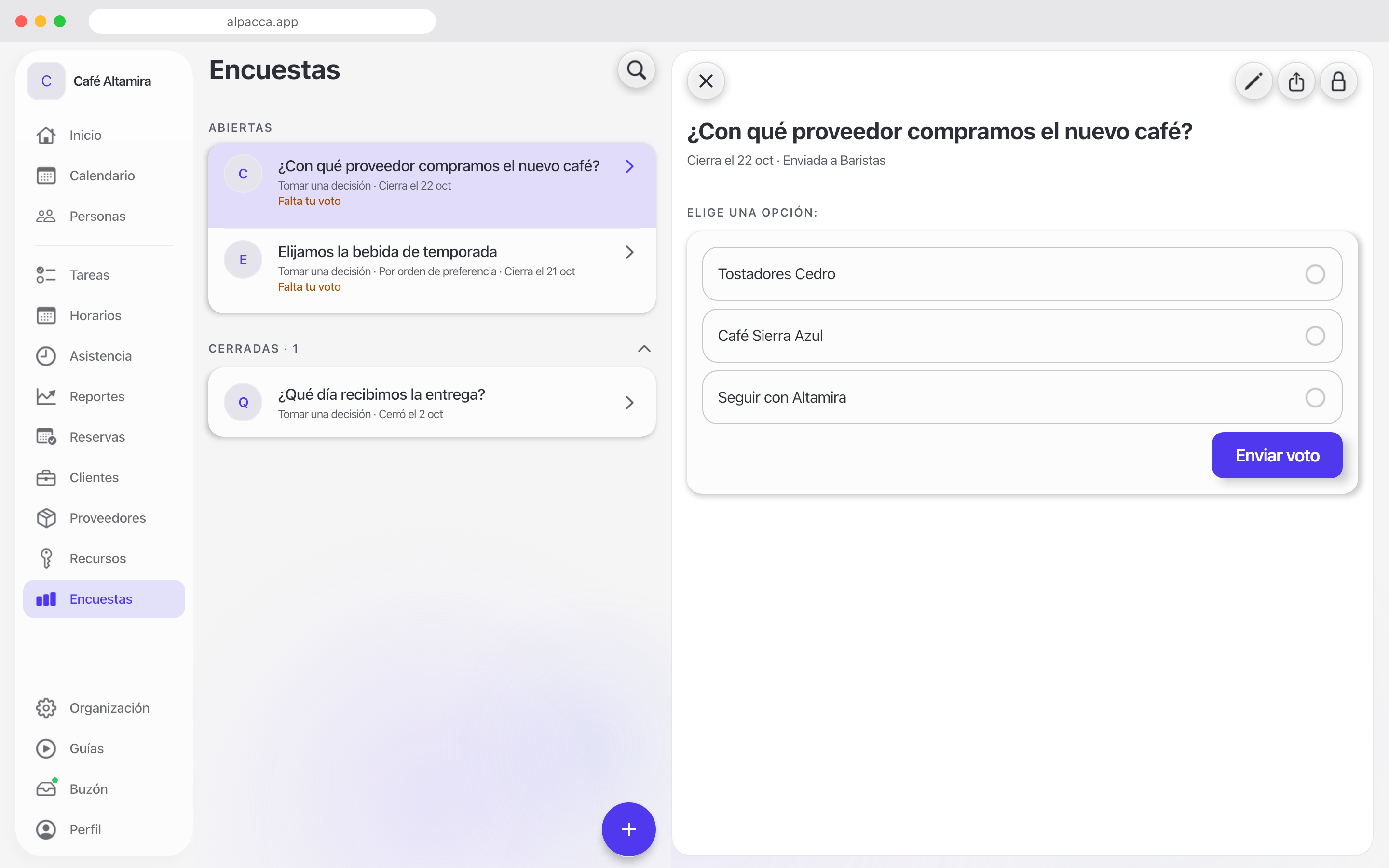This screenshot has height=868, width=1389.
Task: Open Guías play icon
Action: click(x=46, y=748)
